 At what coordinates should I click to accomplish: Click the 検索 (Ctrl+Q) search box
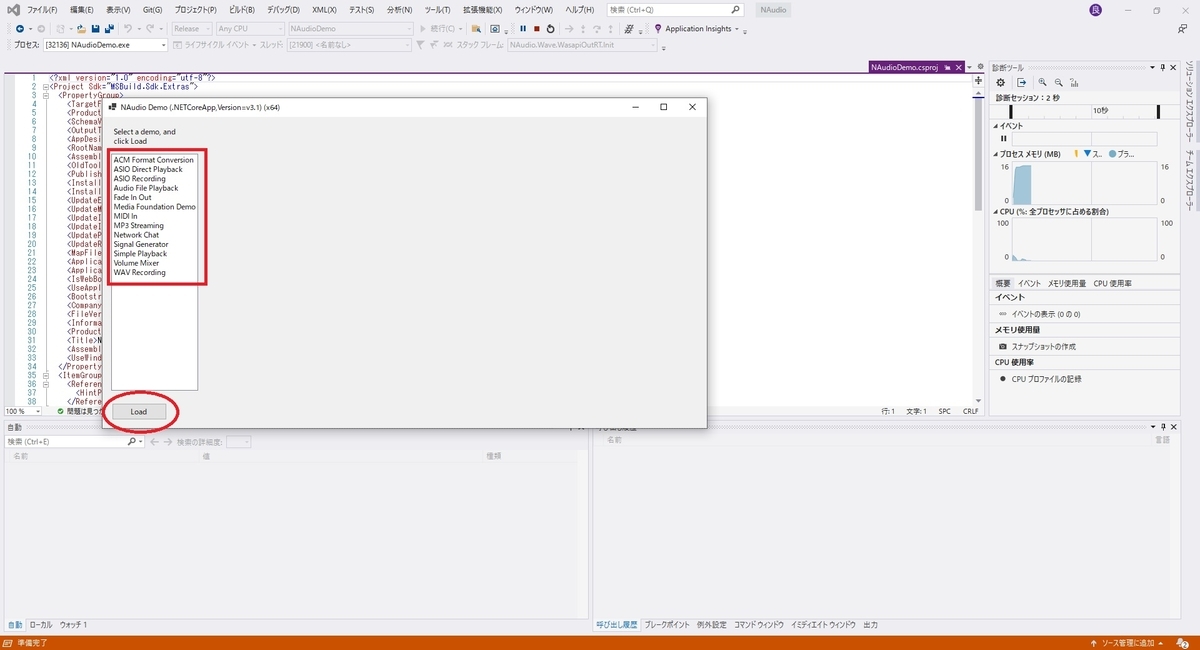point(676,9)
